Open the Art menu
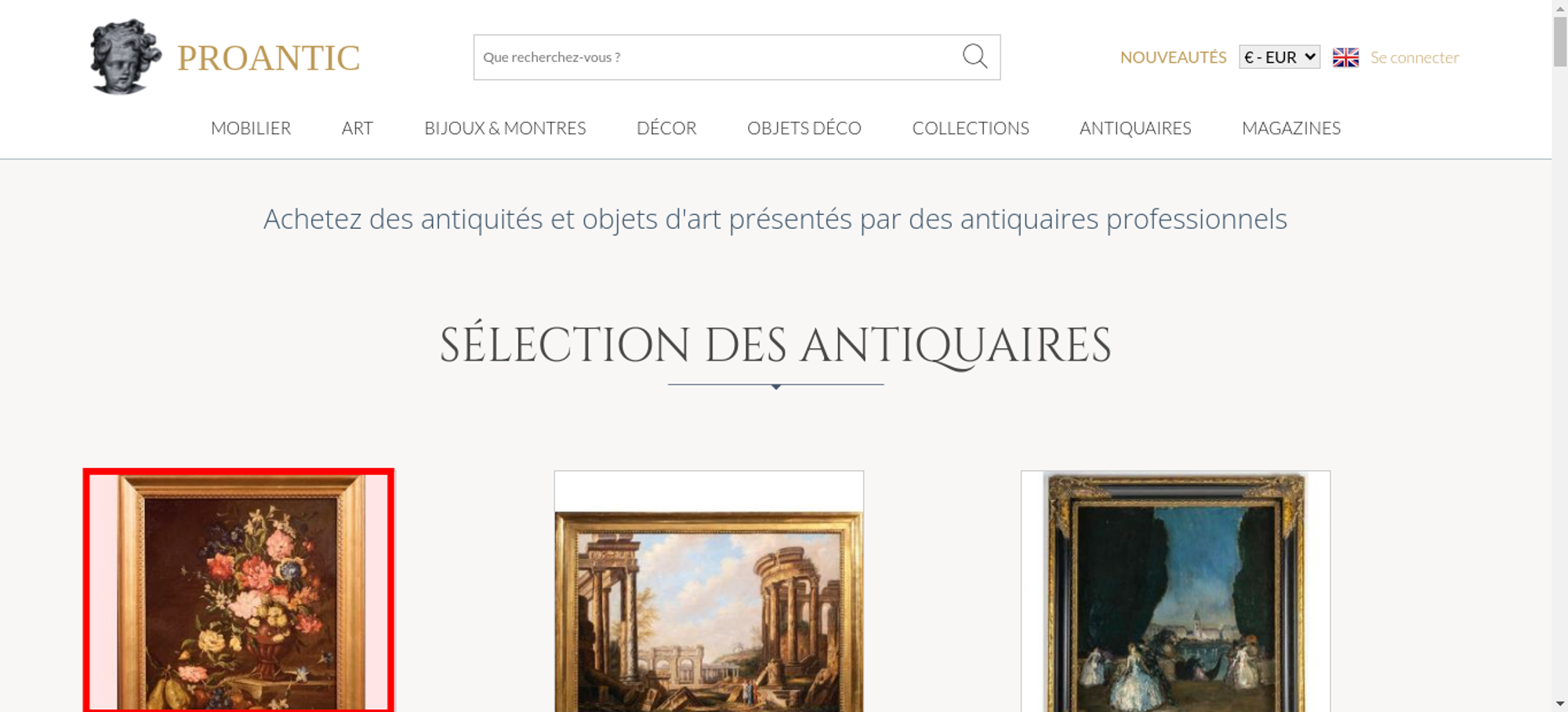1568x712 pixels. coord(358,128)
